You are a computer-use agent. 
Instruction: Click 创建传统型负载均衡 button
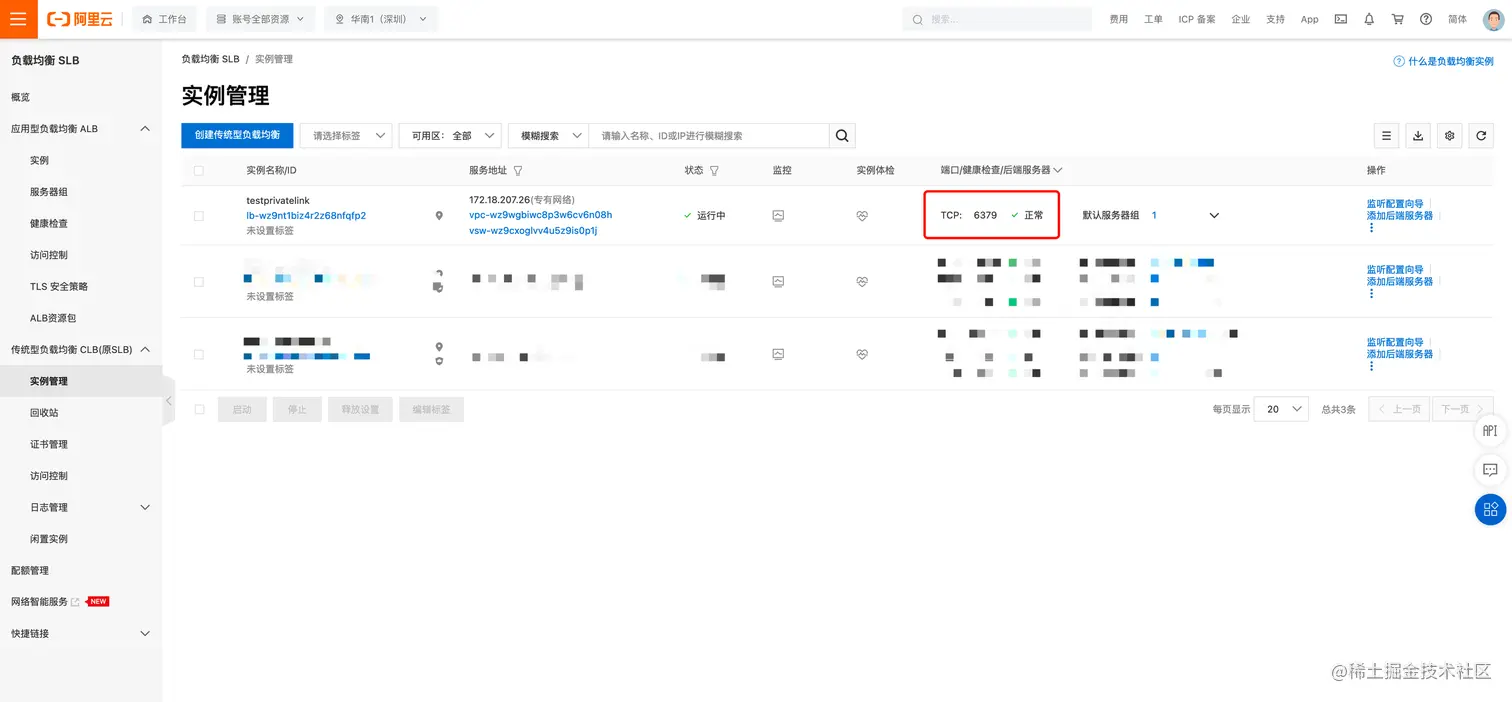click(x=237, y=135)
